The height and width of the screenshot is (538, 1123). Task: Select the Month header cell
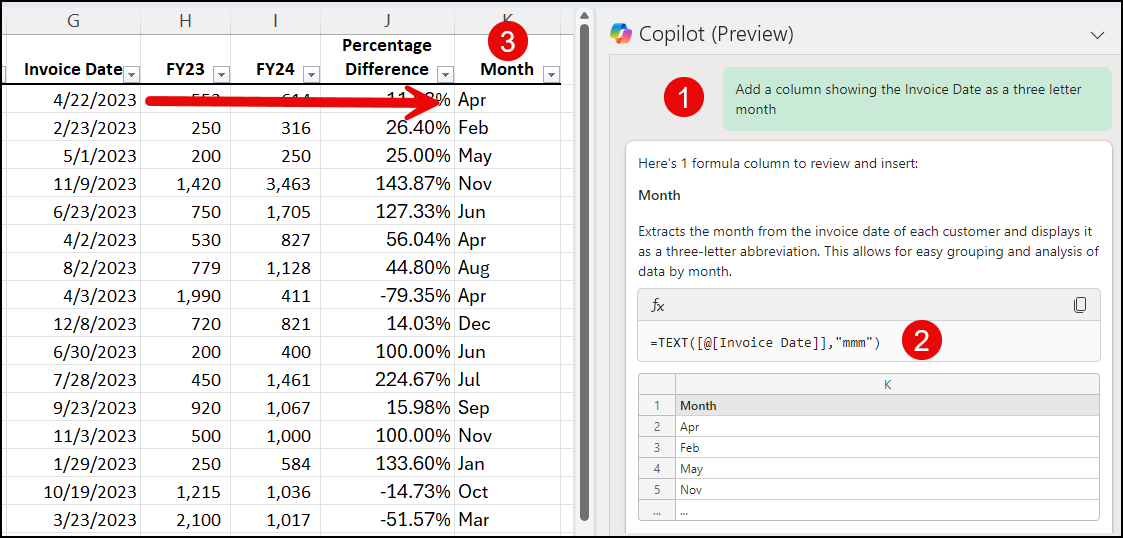tap(508, 59)
